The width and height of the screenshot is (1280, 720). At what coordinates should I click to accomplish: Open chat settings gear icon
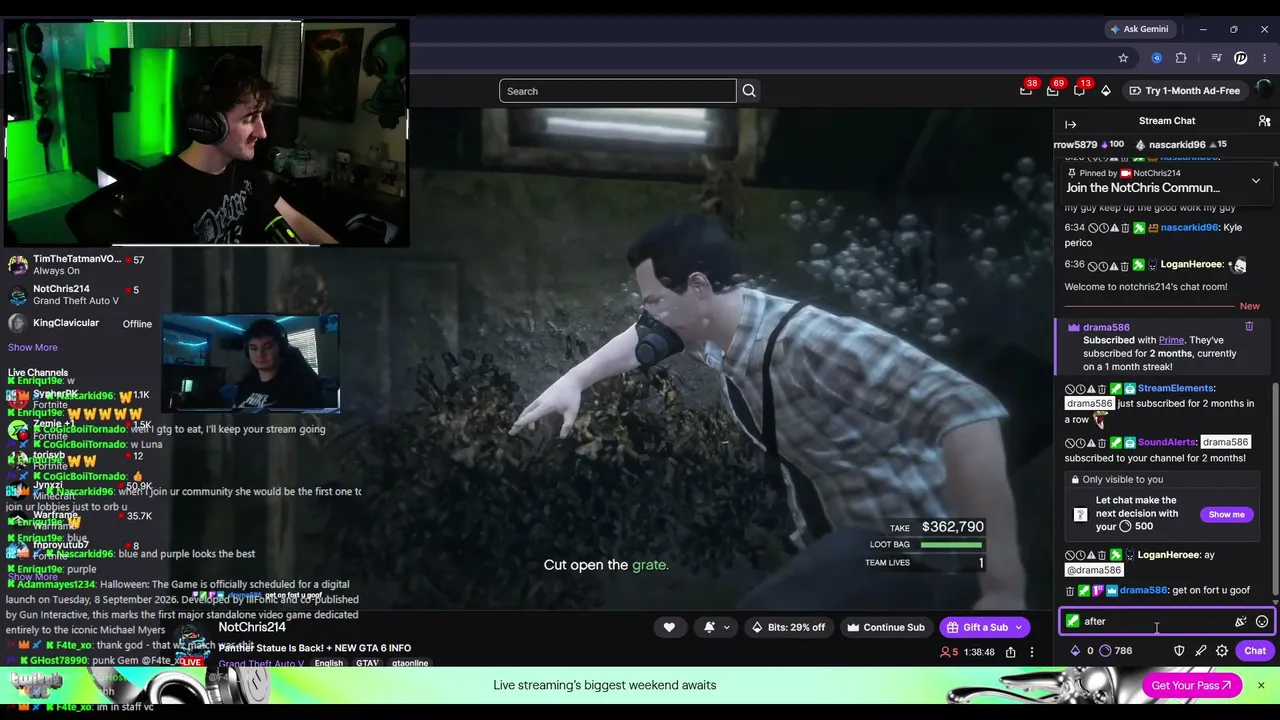[1222, 651]
